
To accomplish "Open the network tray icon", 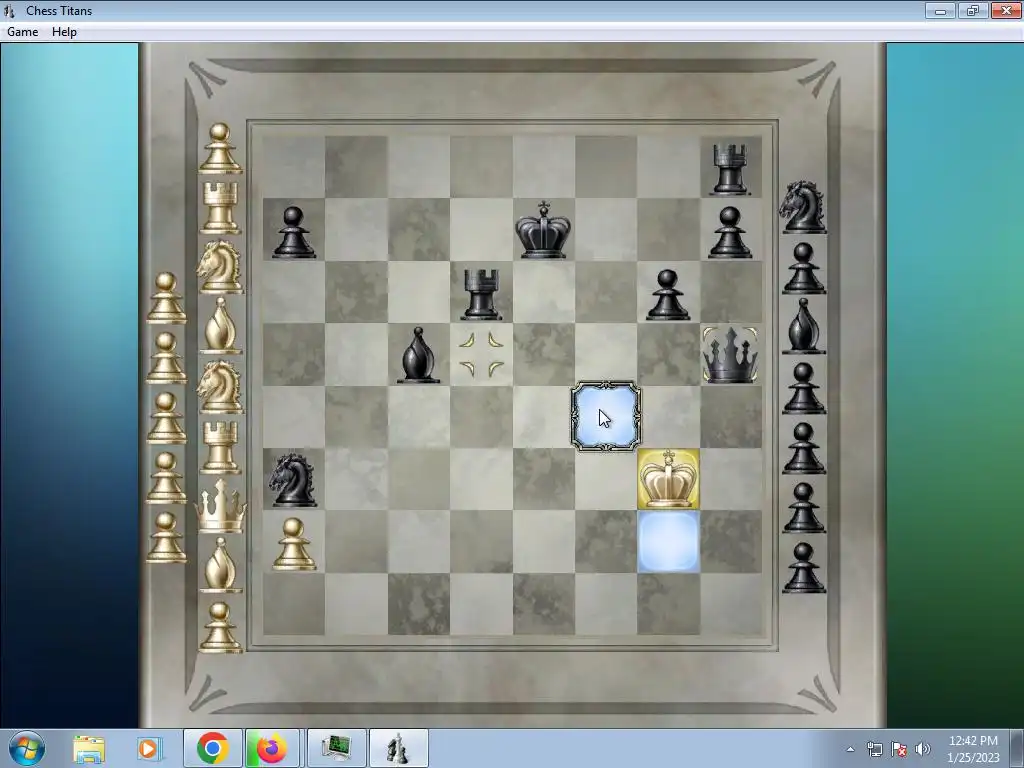I will click(x=874, y=749).
